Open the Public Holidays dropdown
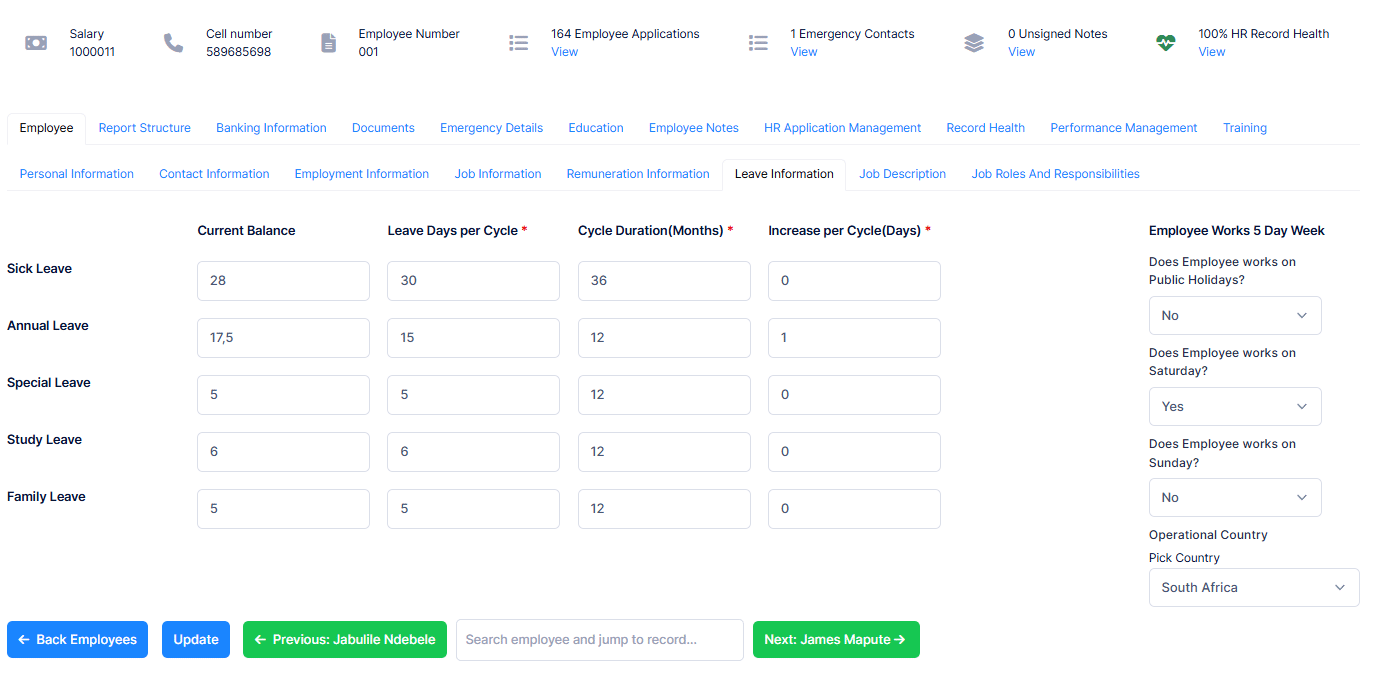This screenshot has height=674, width=1373. (1235, 315)
